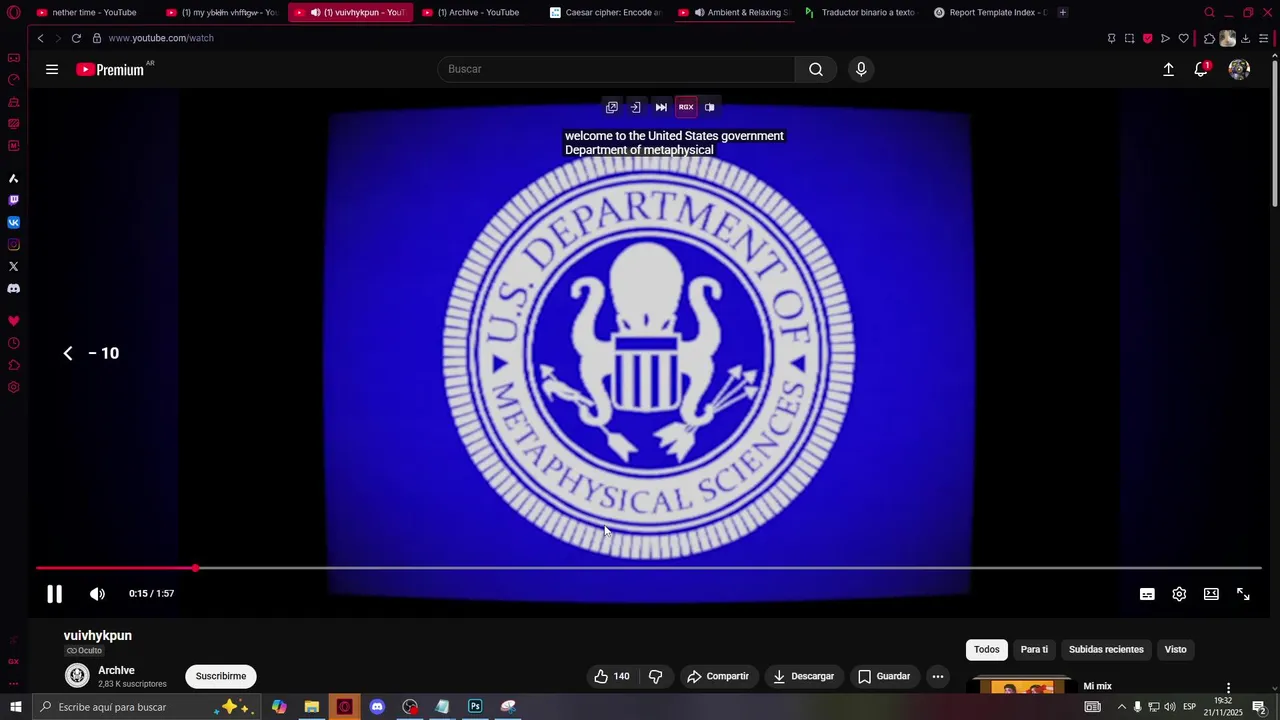
Task: Open the Opera main menu logo
Action: coord(13,13)
